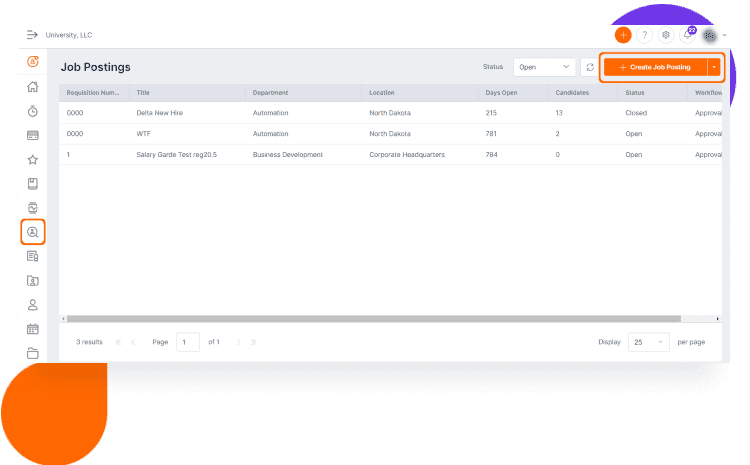This screenshot has height=465, width=750.
Task: Click the Create Job Posting button
Action: point(655,67)
